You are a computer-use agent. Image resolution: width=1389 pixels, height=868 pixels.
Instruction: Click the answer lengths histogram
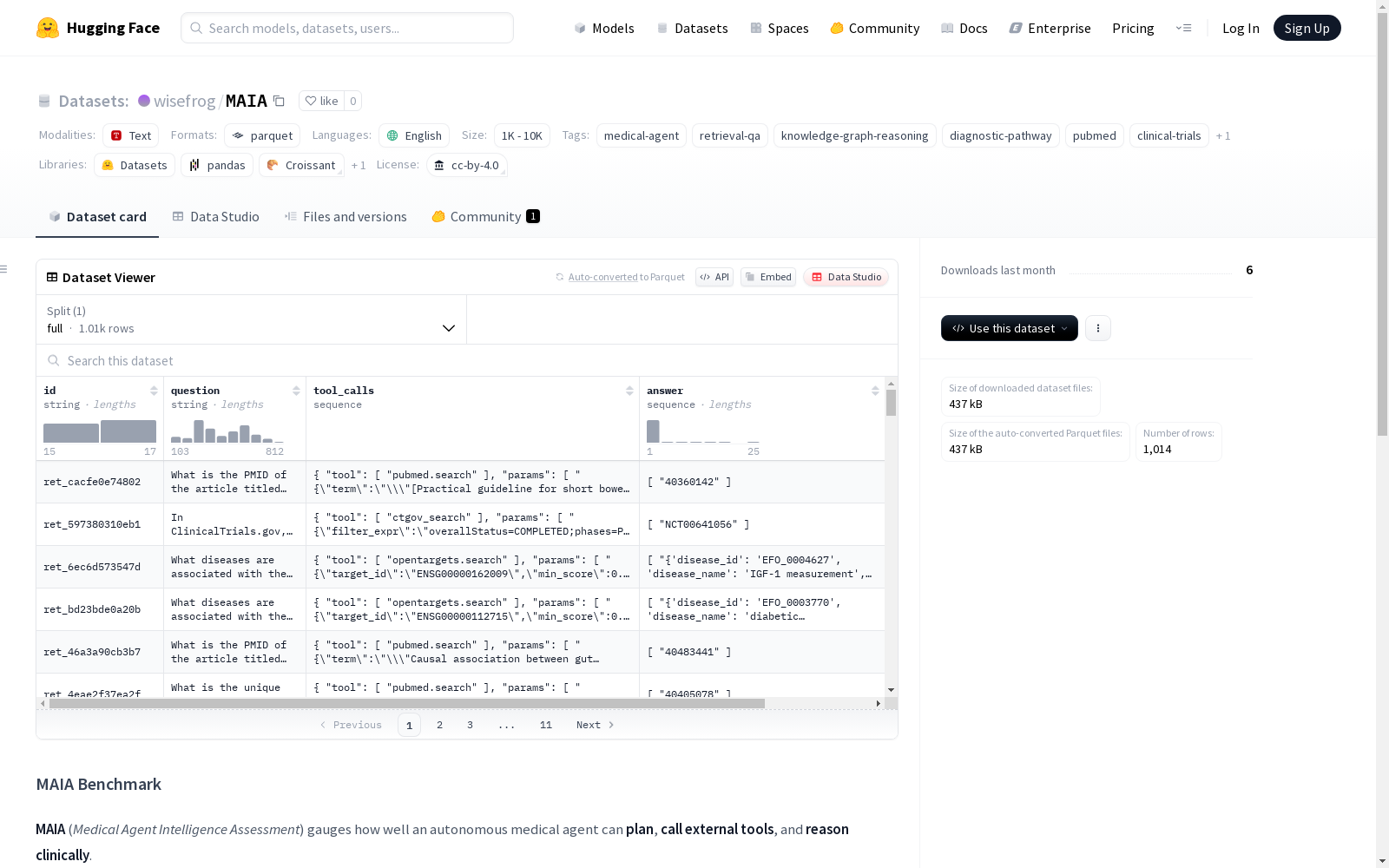pyautogui.click(x=703, y=431)
